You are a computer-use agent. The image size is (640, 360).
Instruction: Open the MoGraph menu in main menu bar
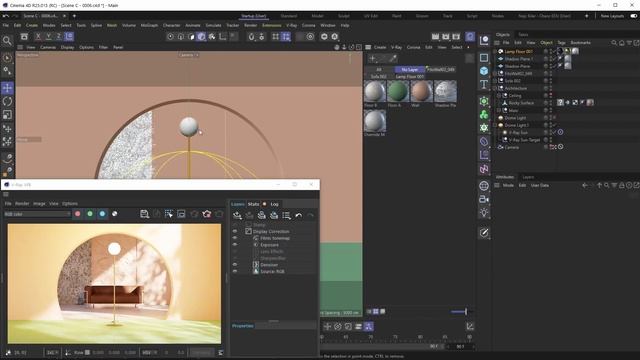149,25
